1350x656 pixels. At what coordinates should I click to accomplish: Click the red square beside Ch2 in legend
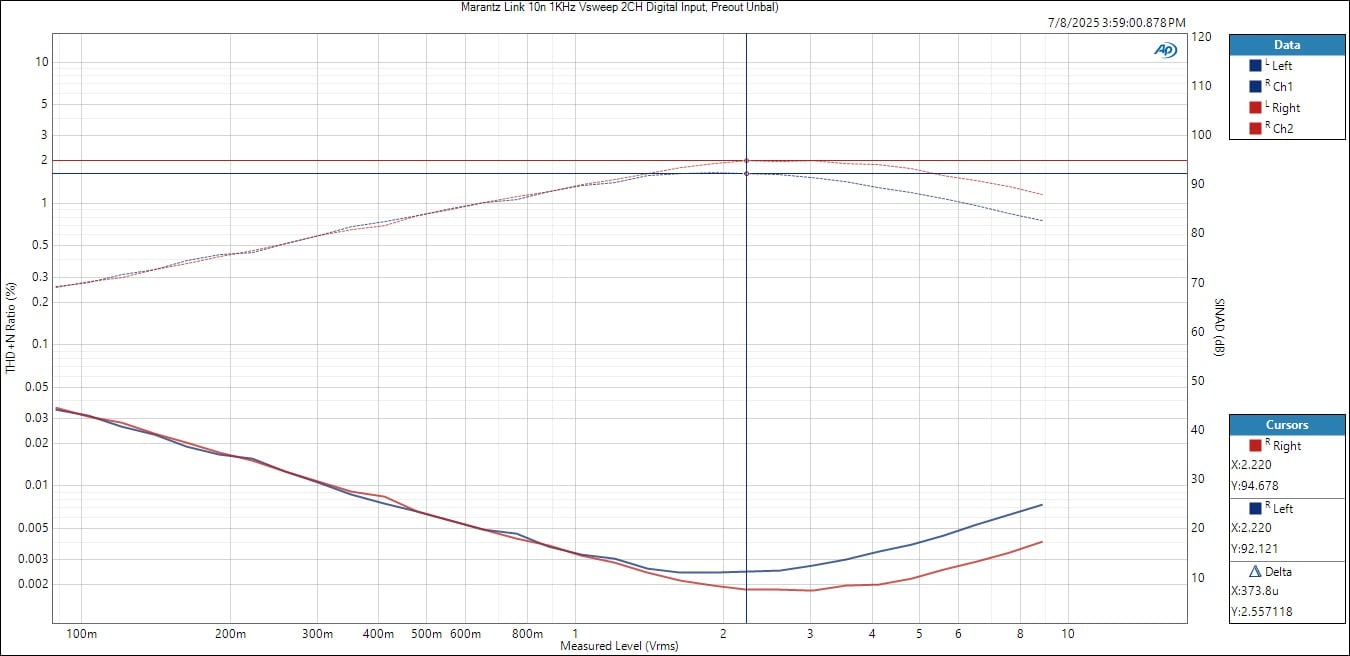[x=1256, y=128]
